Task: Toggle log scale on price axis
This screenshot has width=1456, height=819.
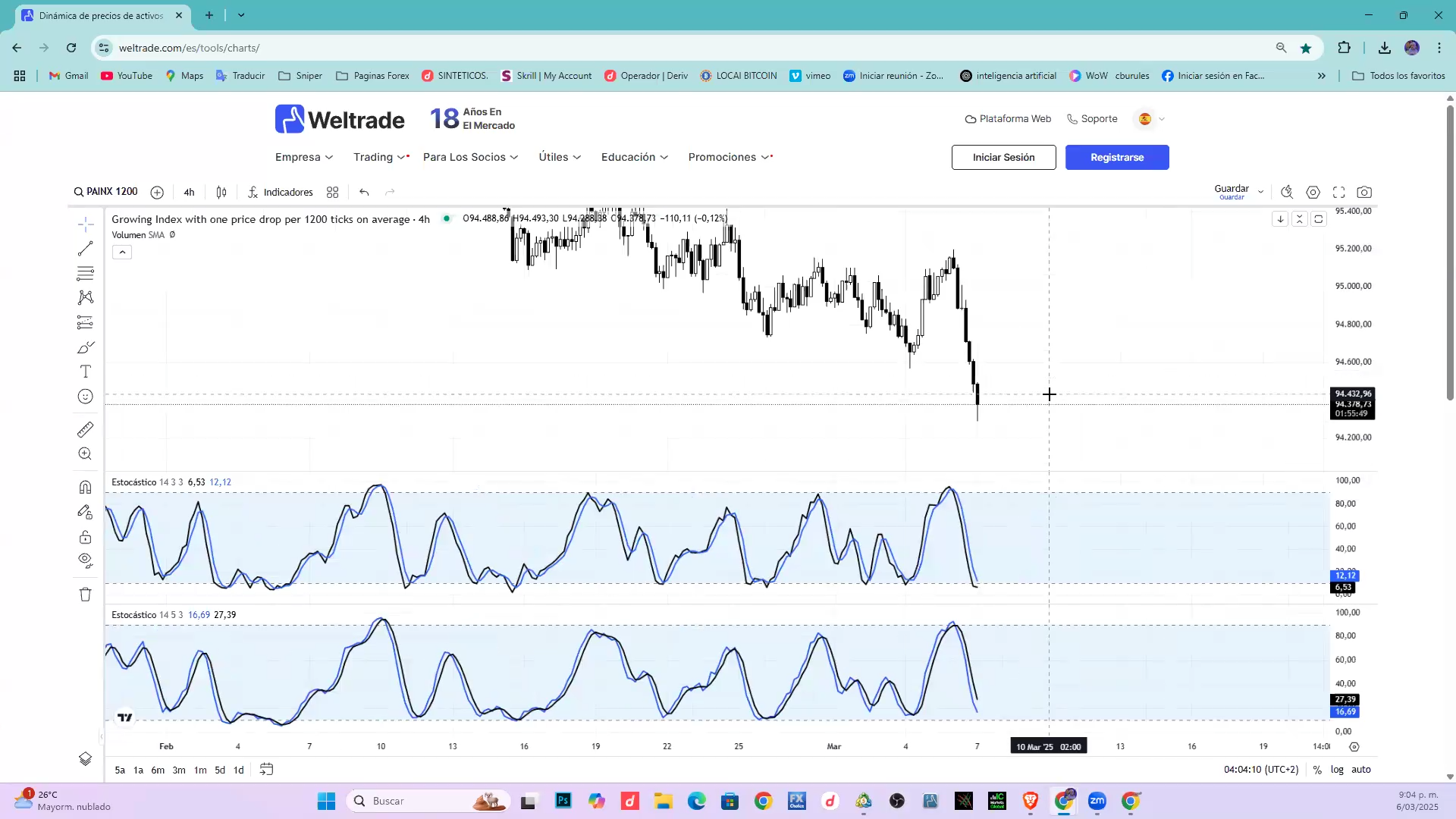Action: (x=1337, y=770)
